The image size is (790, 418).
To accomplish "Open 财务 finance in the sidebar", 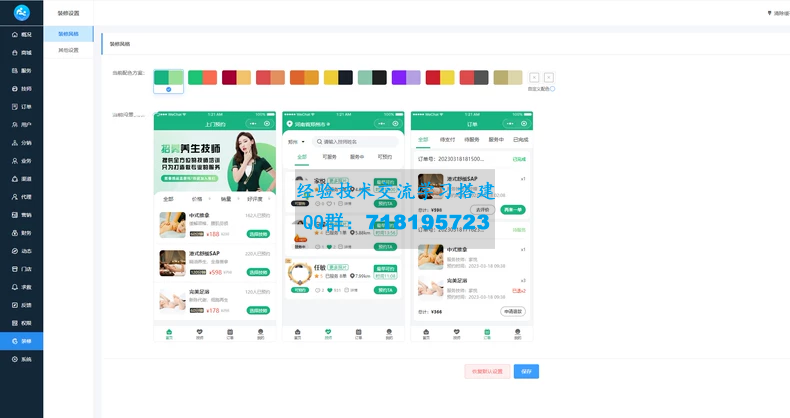I will click(21, 233).
